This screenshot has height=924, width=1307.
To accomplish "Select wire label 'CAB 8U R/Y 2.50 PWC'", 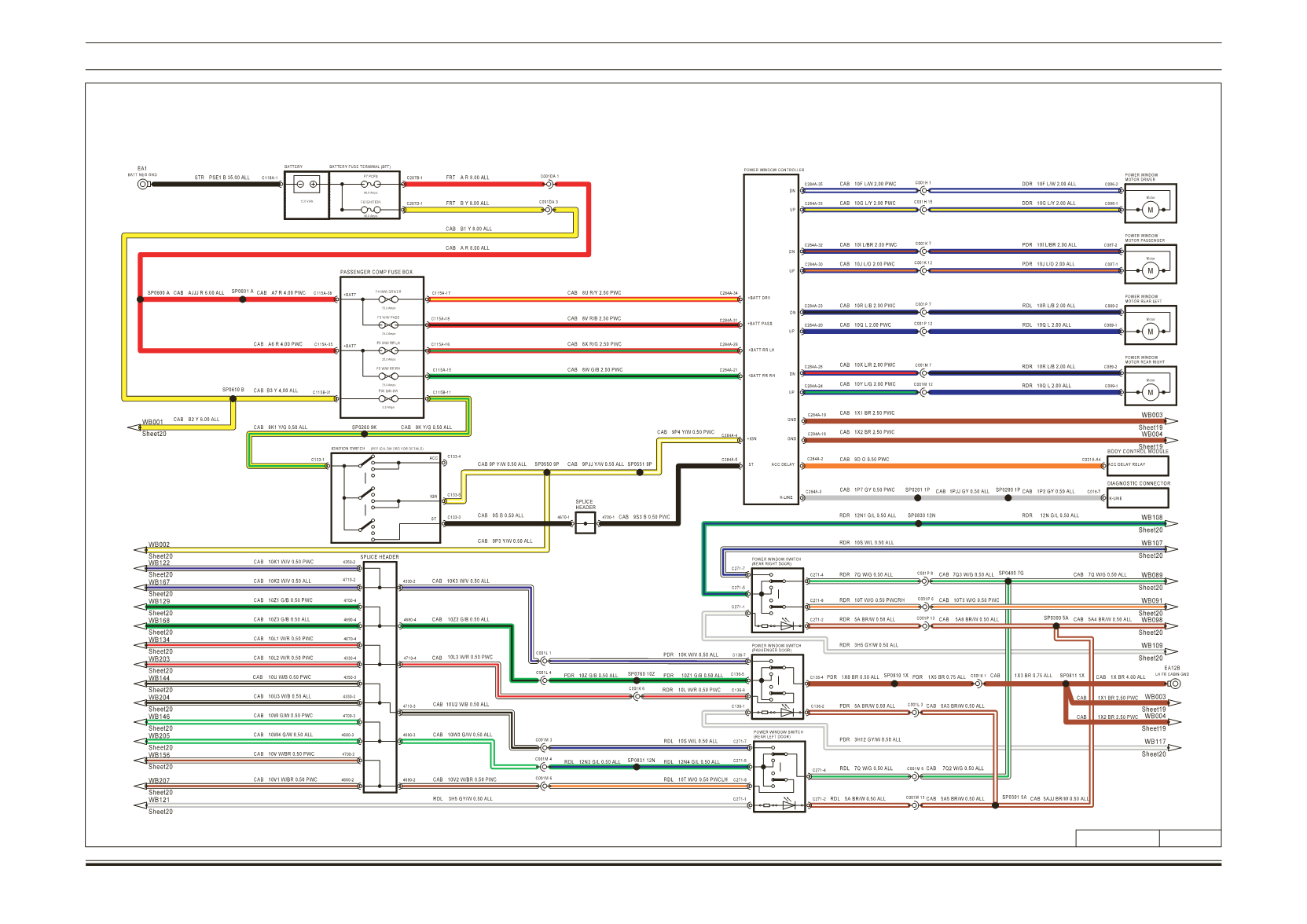I will (594, 293).
